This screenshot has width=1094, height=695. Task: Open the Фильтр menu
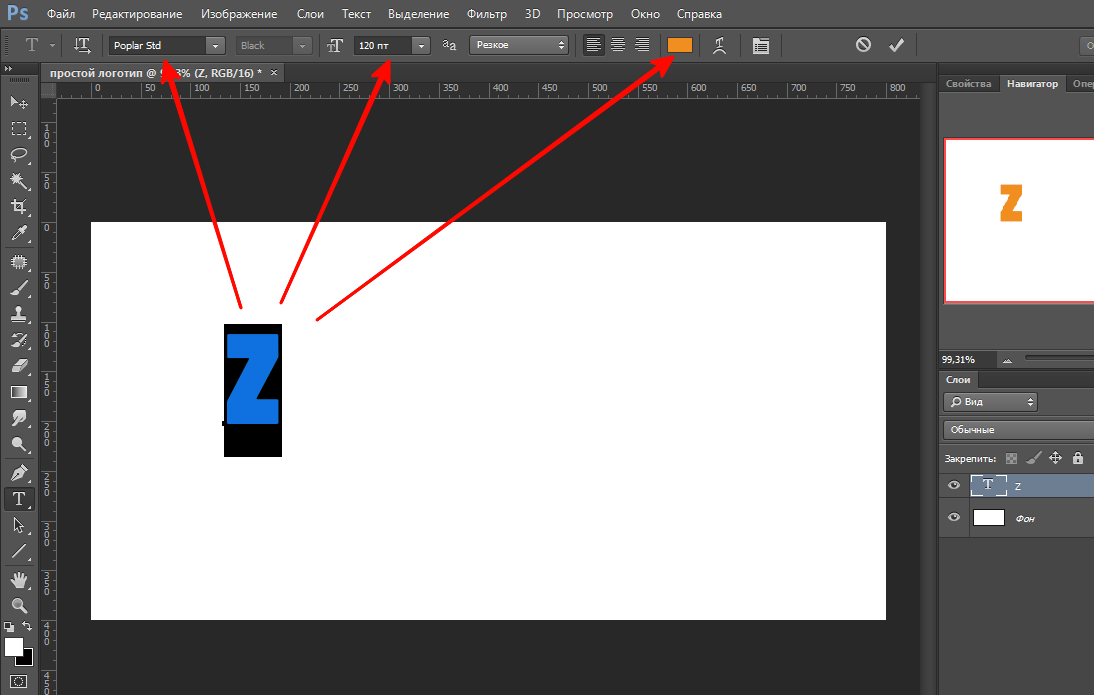(486, 14)
